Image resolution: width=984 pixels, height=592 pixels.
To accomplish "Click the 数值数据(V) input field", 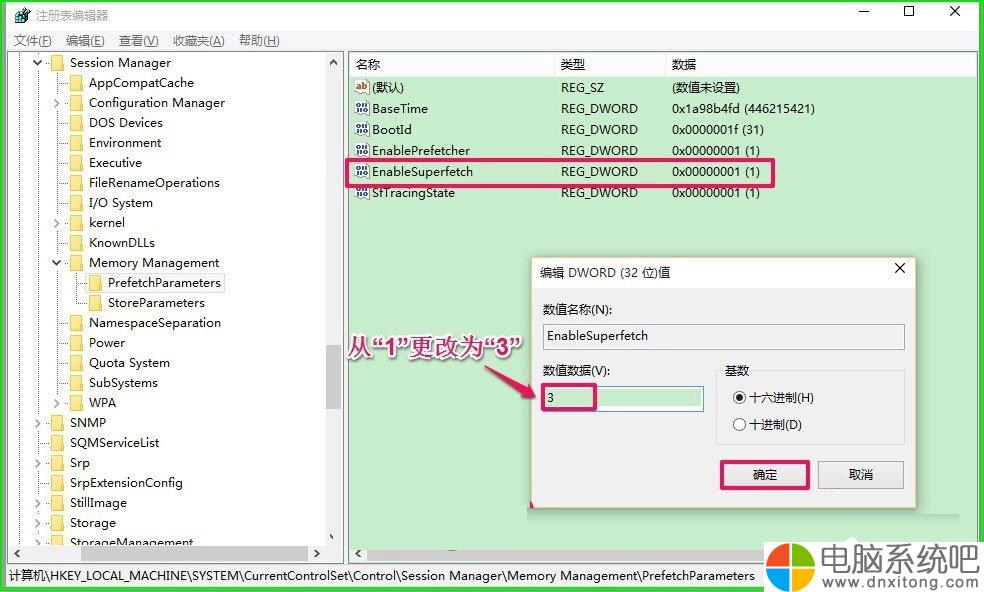I will 623,399.
